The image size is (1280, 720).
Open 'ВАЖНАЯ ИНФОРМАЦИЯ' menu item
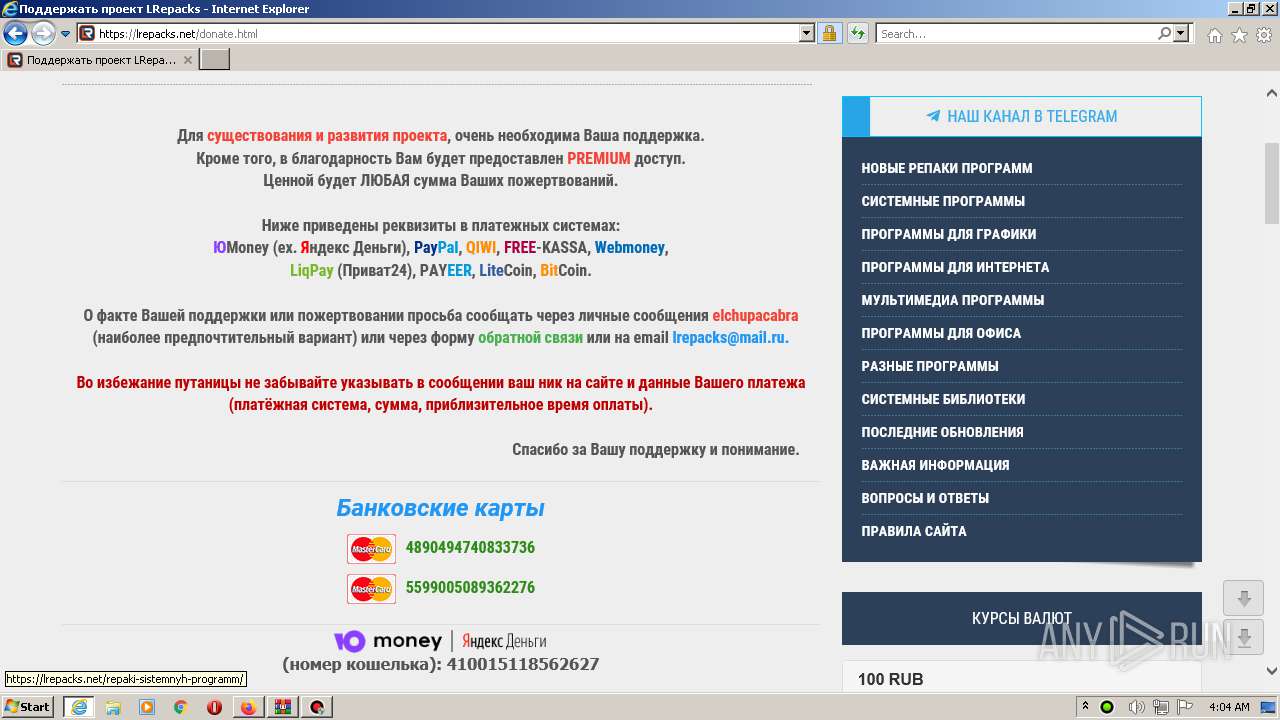click(935, 465)
